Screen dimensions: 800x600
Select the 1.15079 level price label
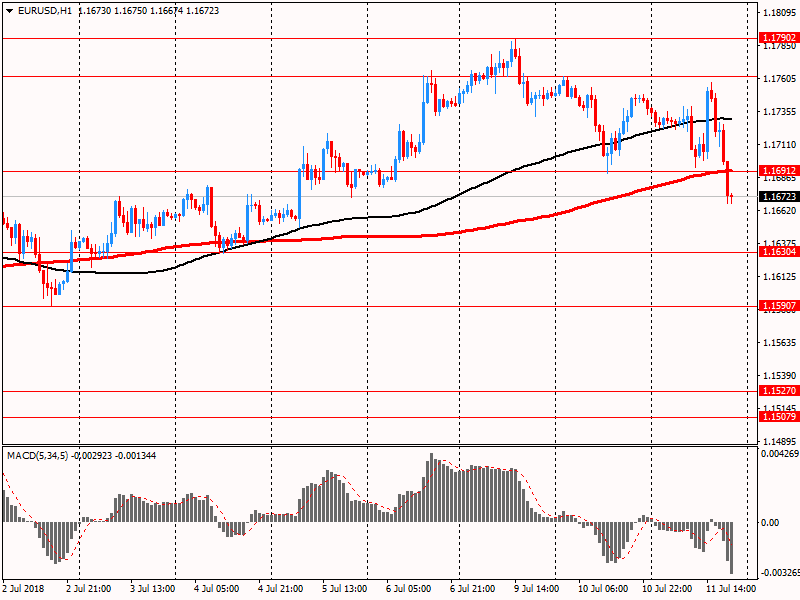click(x=778, y=416)
